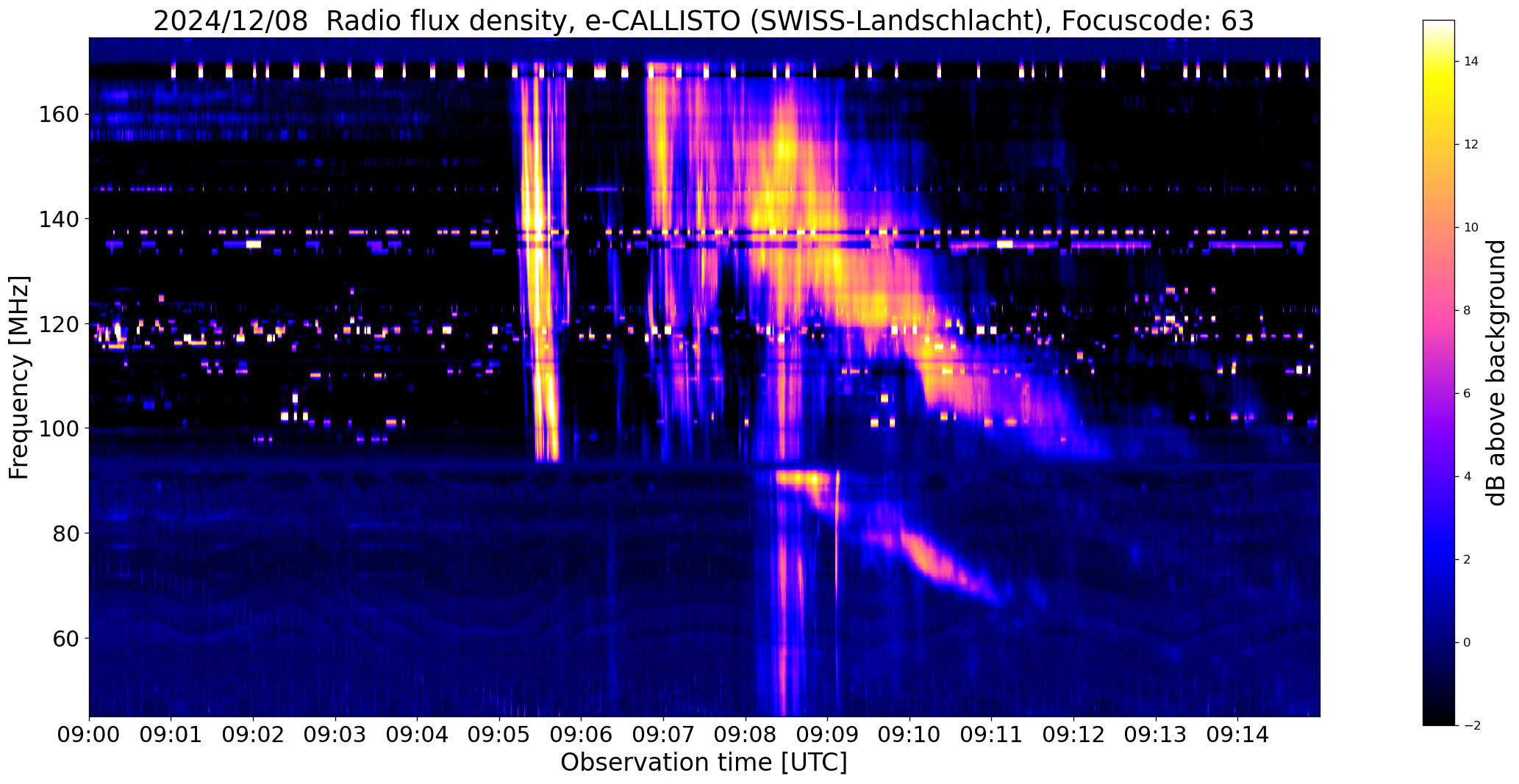Image resolution: width=1519 pixels, height=784 pixels.
Task: Click the 09:02 time tick label
Action: coord(253,735)
